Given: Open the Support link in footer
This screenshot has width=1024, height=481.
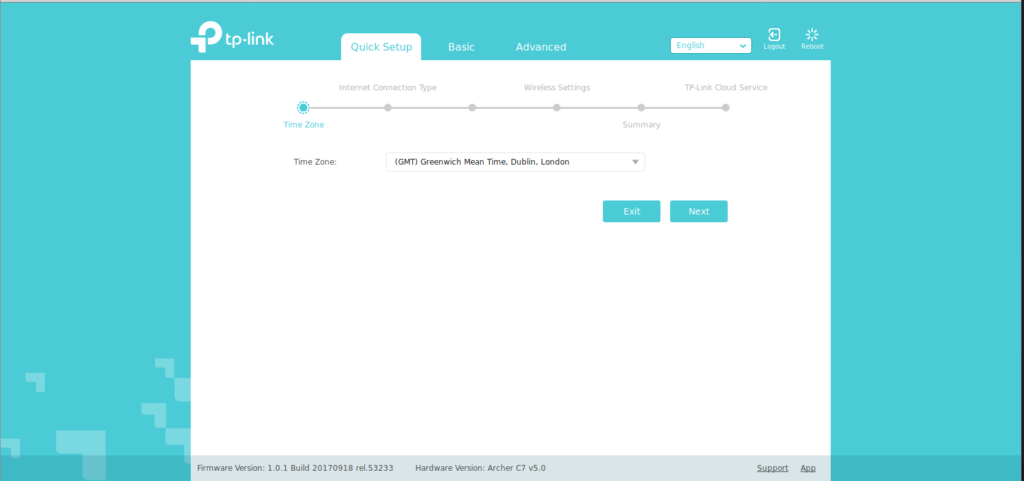Looking at the screenshot, I should pyautogui.click(x=772, y=468).
